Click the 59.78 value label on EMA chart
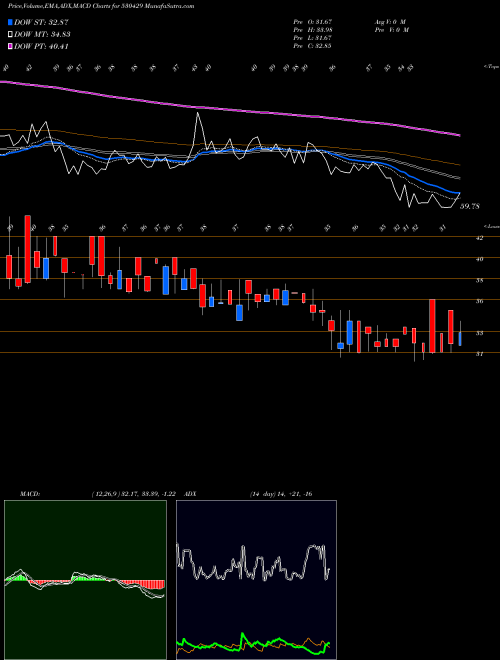The width and height of the screenshot is (500, 660). 470,206
